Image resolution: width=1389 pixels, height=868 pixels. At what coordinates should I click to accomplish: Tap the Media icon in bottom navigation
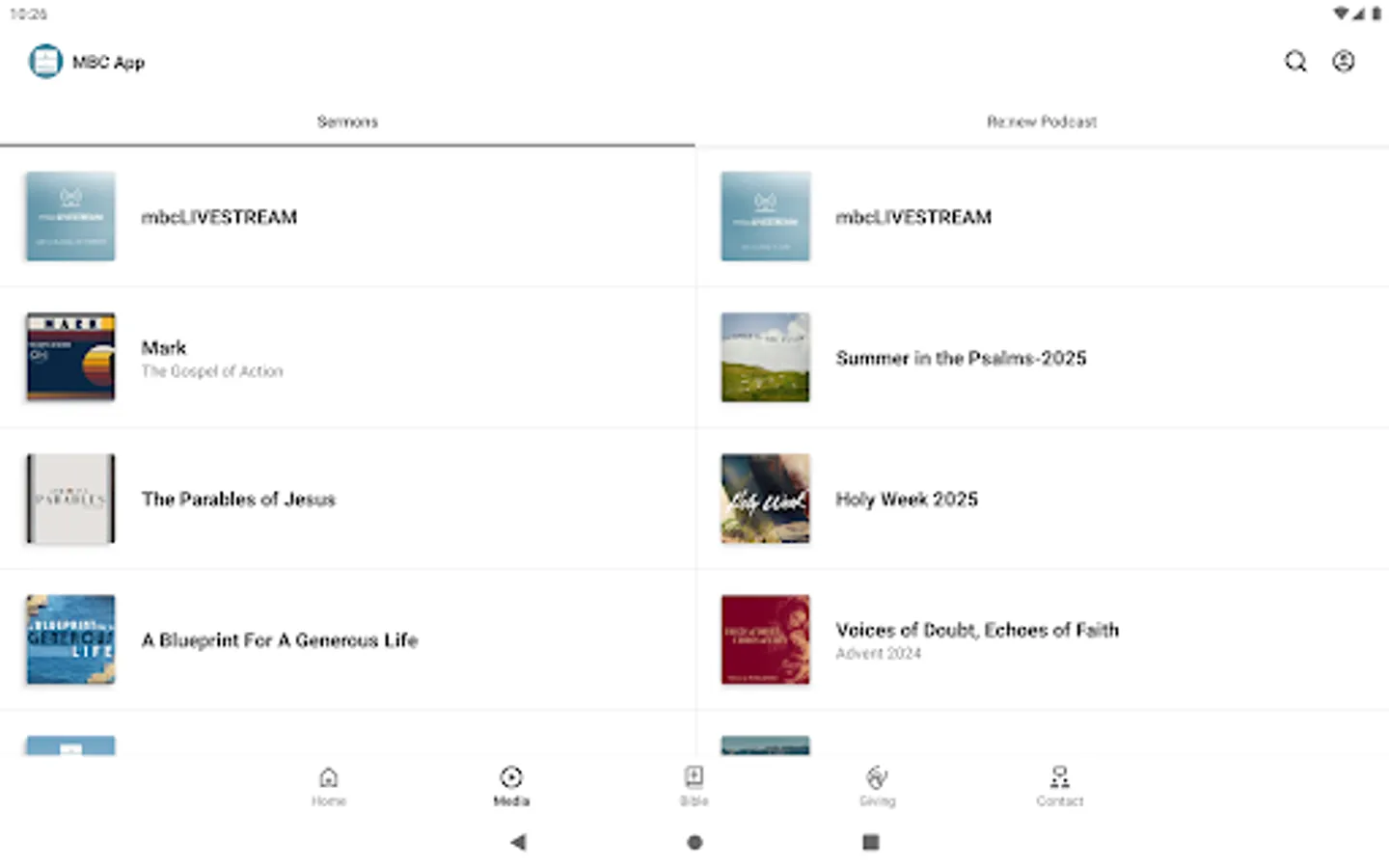coord(511,785)
